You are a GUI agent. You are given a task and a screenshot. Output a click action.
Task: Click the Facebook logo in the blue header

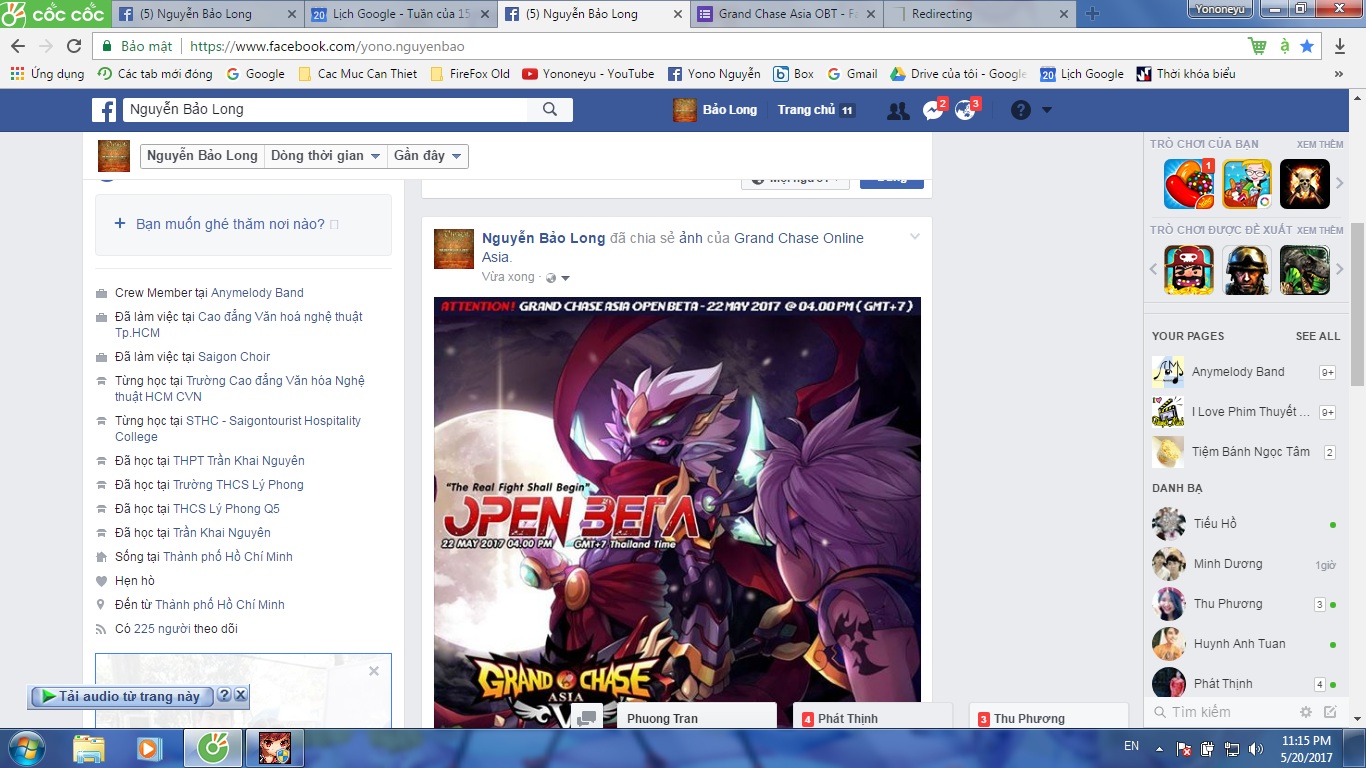tap(104, 110)
